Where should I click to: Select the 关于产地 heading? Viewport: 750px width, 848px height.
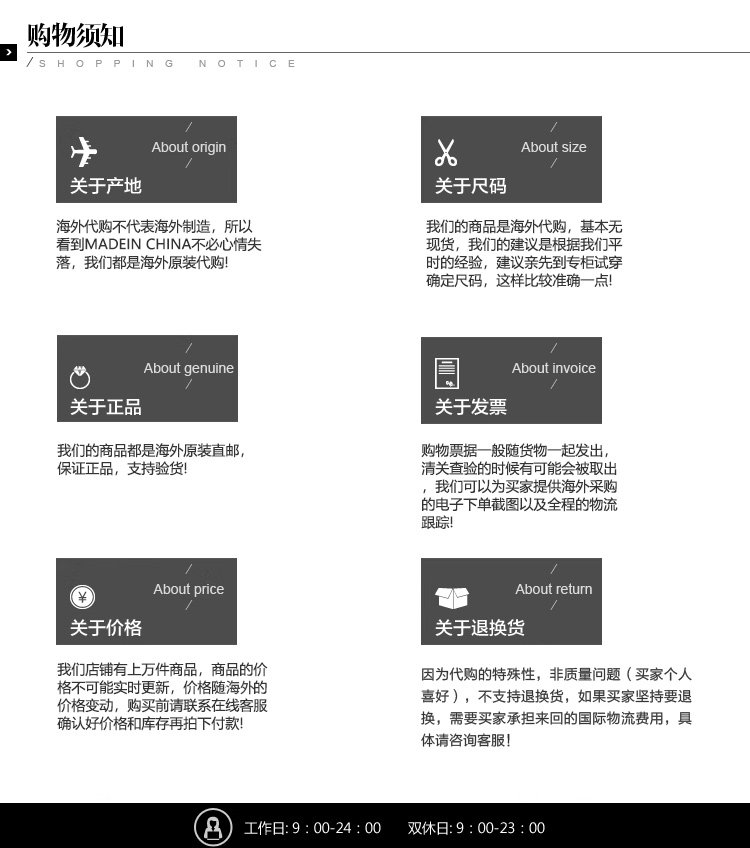105,186
